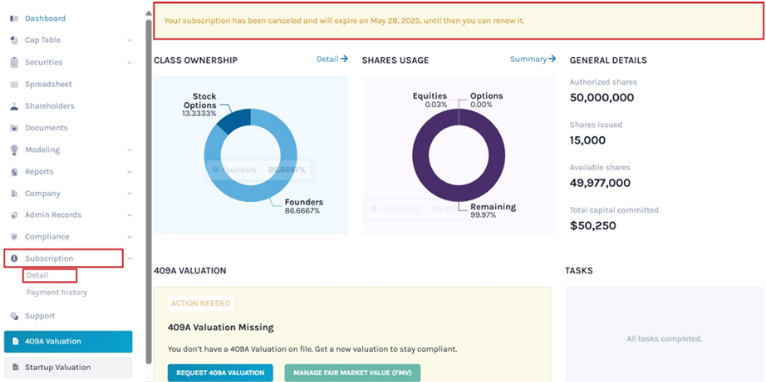766x382 pixels.
Task: Open the Modeling lightbulb icon
Action: click(x=14, y=150)
